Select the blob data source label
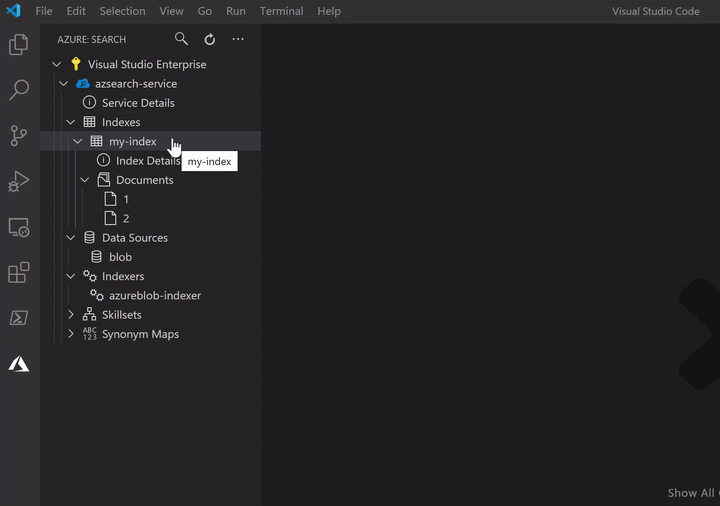Viewport: 720px width, 506px height. (120, 257)
